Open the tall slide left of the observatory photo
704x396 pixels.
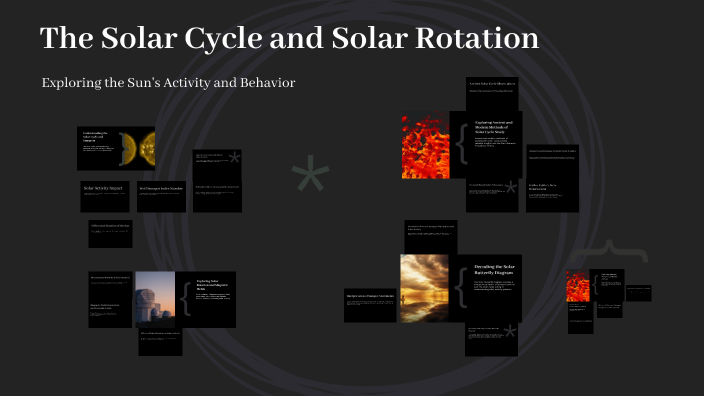point(110,299)
